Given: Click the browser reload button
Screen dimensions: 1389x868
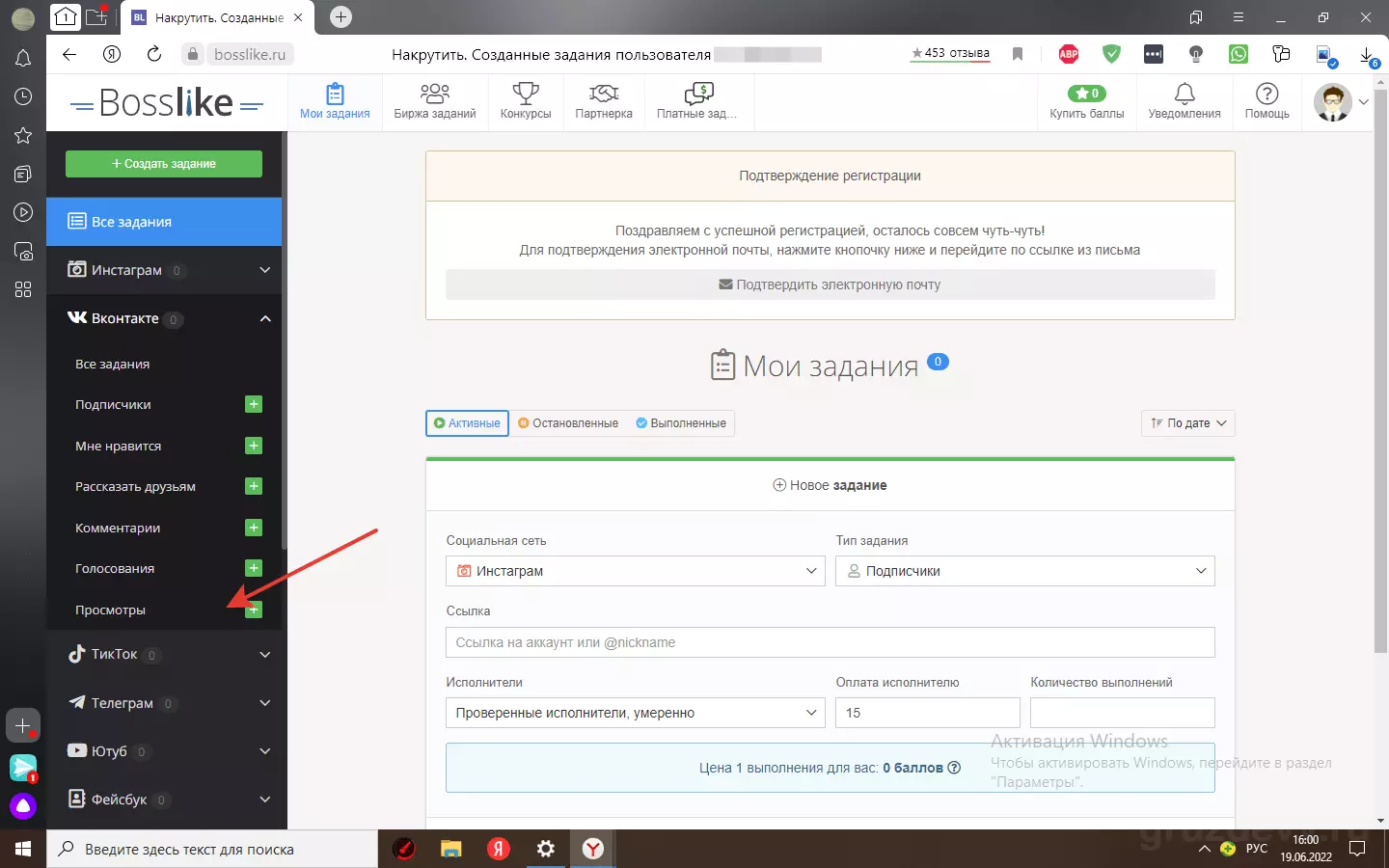Looking at the screenshot, I should [154, 55].
